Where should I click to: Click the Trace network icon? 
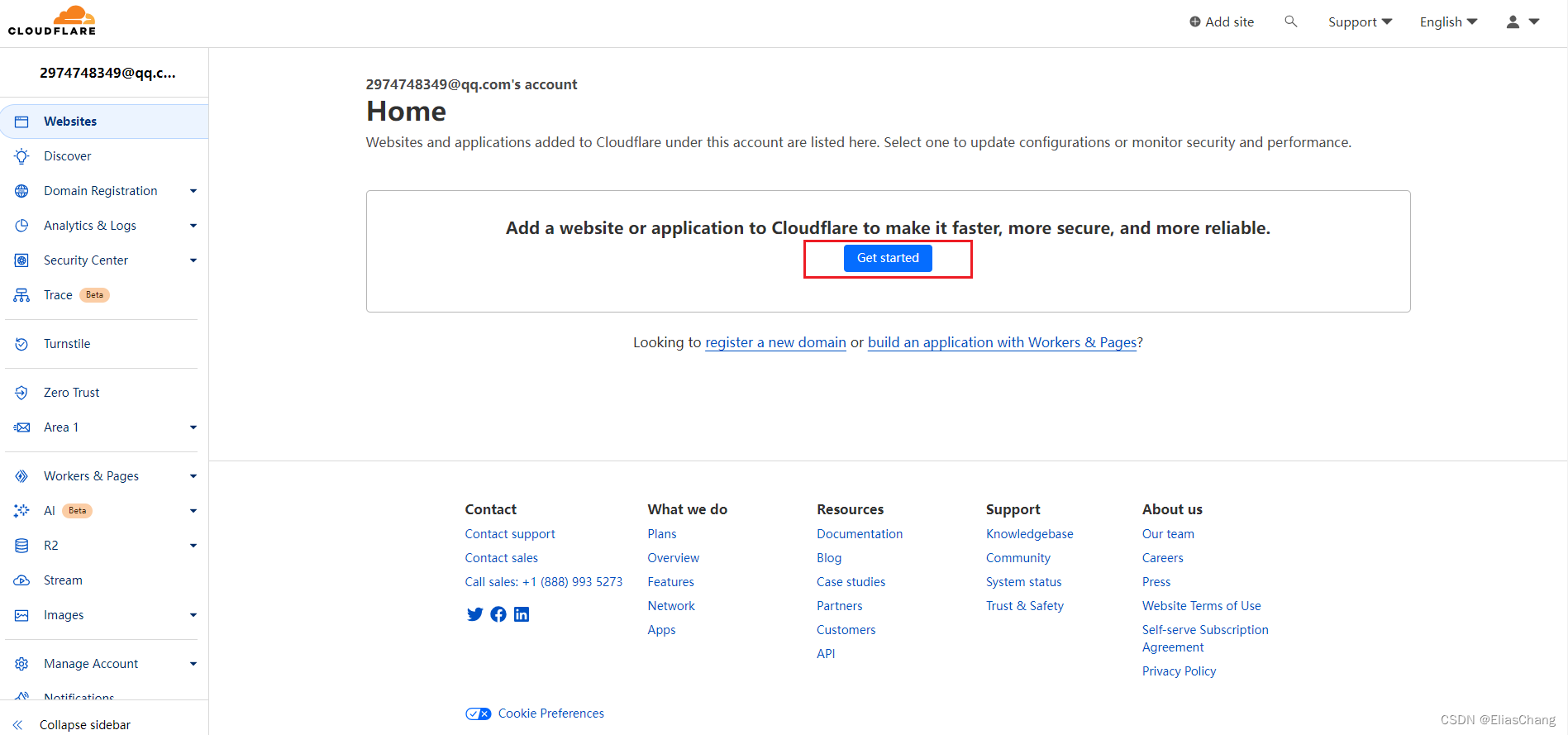(x=21, y=295)
